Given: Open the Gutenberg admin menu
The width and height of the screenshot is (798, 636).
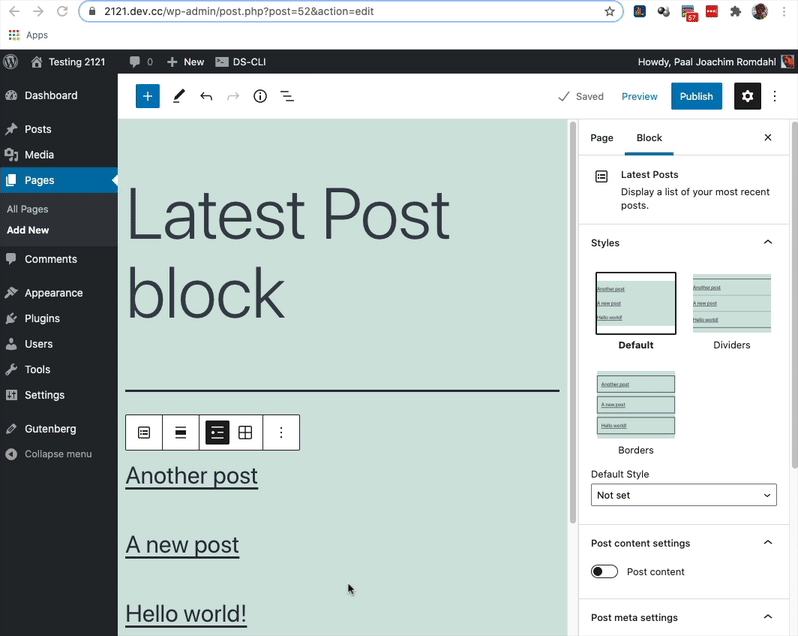Looking at the screenshot, I should pyautogui.click(x=59, y=429).
